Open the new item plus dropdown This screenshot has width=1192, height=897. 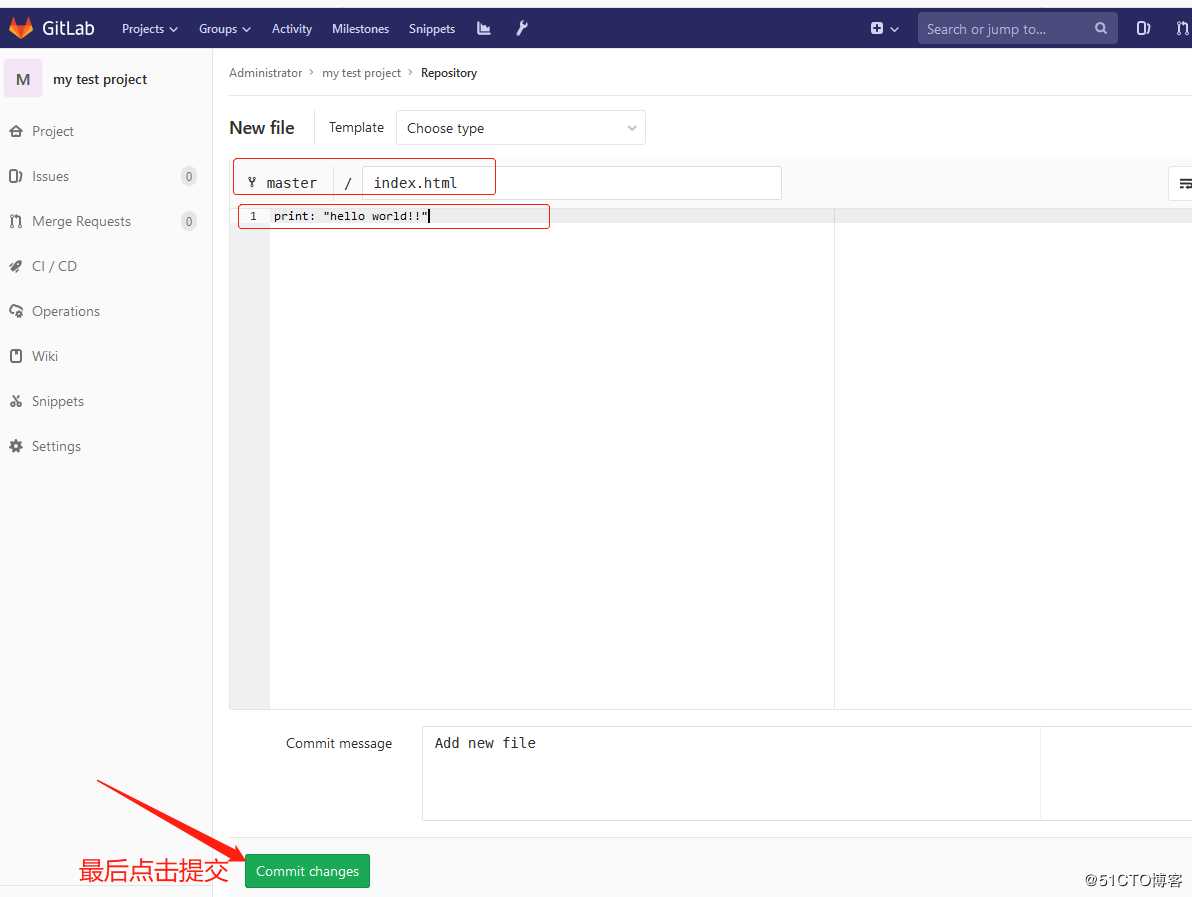click(x=884, y=29)
